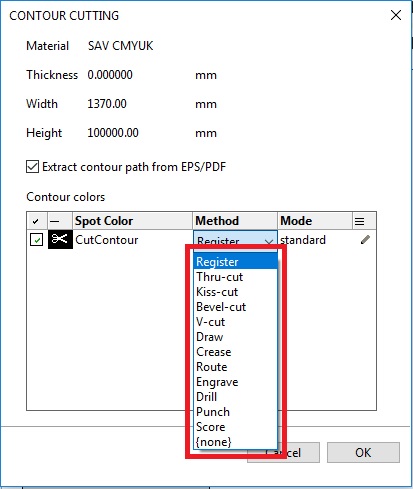This screenshot has width=413, height=489.
Task: Choose Punch in the method list
Action: (235, 412)
